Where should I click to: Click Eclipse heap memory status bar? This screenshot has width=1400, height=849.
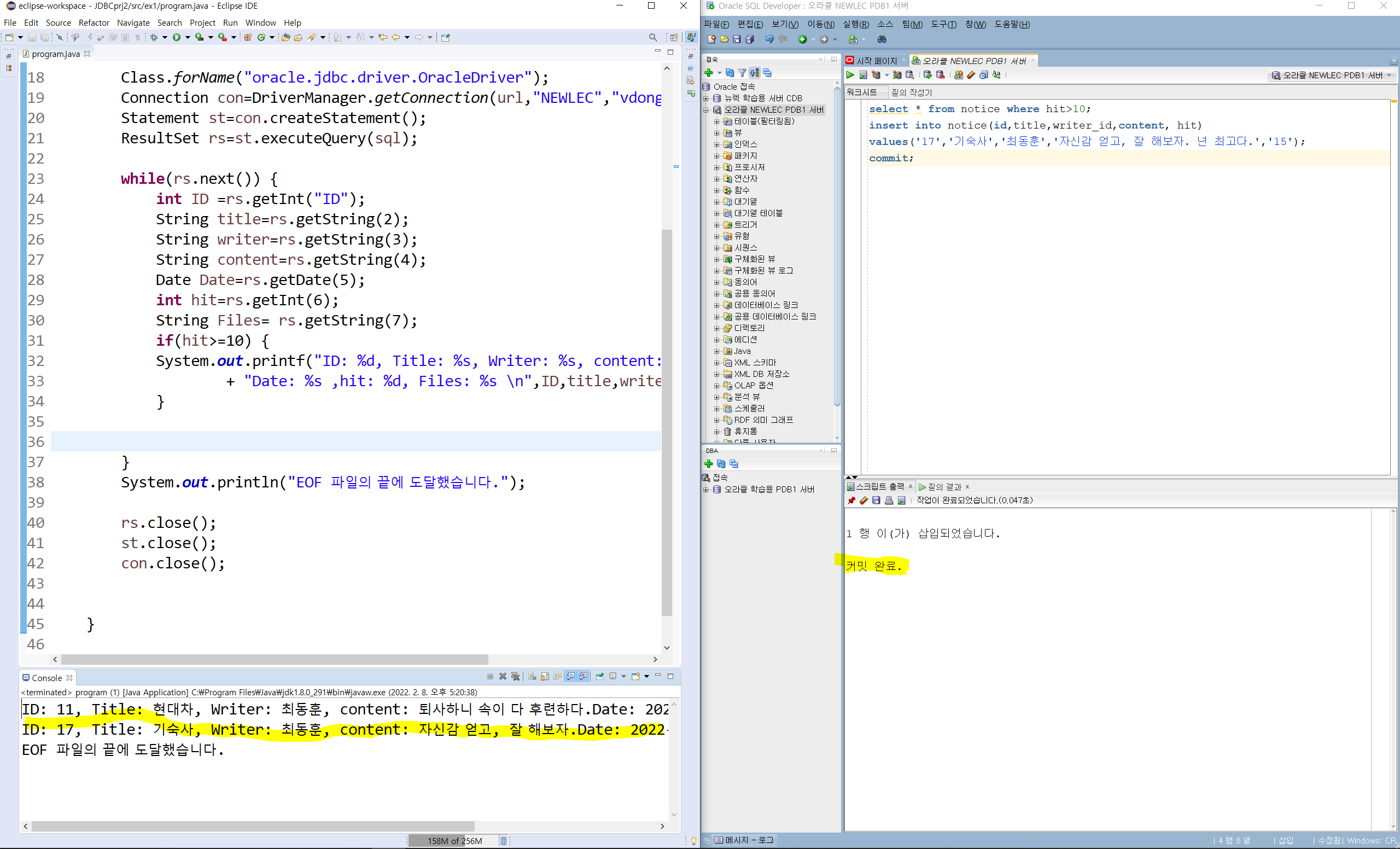(453, 840)
